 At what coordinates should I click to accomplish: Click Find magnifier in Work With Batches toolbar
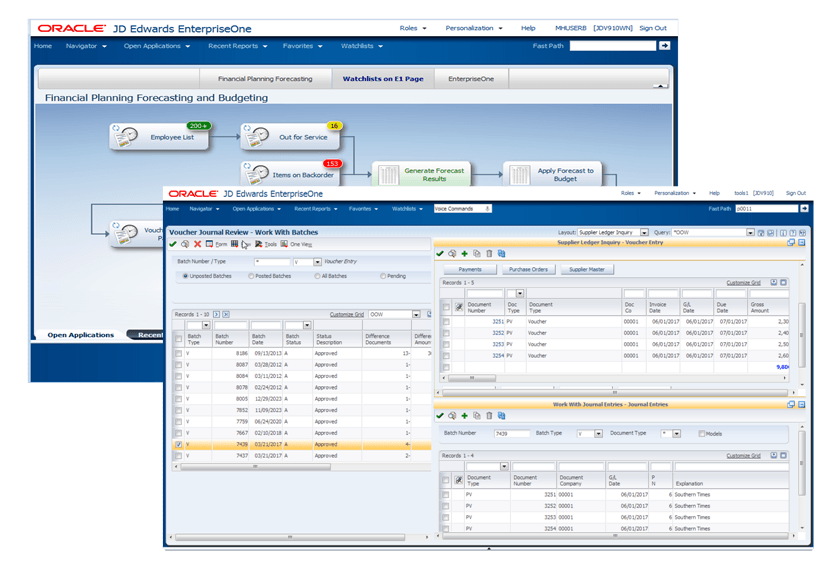click(185, 244)
